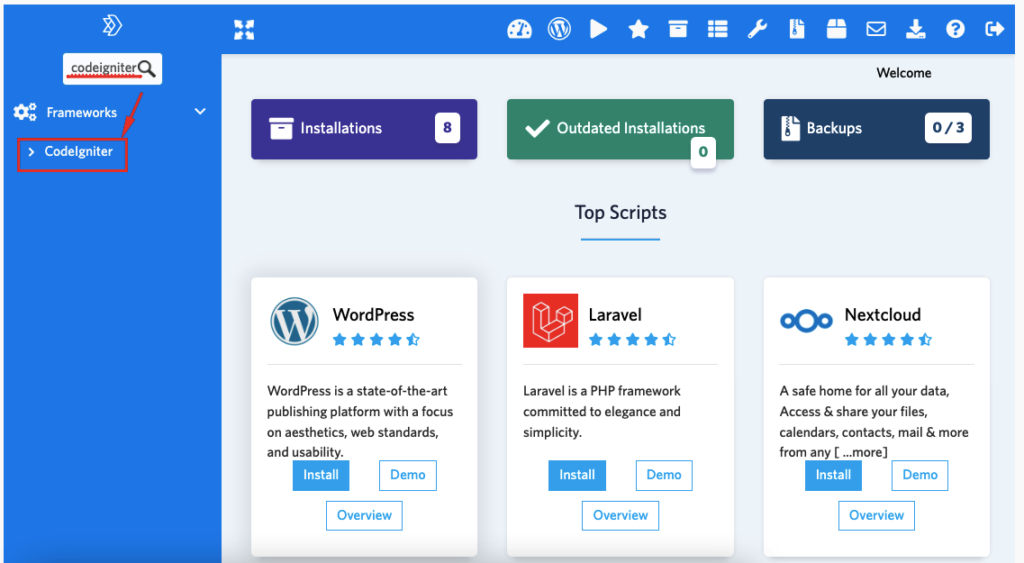This screenshot has width=1024, height=563.
Task: Open the ratings star icon
Action: pyautogui.click(x=638, y=29)
